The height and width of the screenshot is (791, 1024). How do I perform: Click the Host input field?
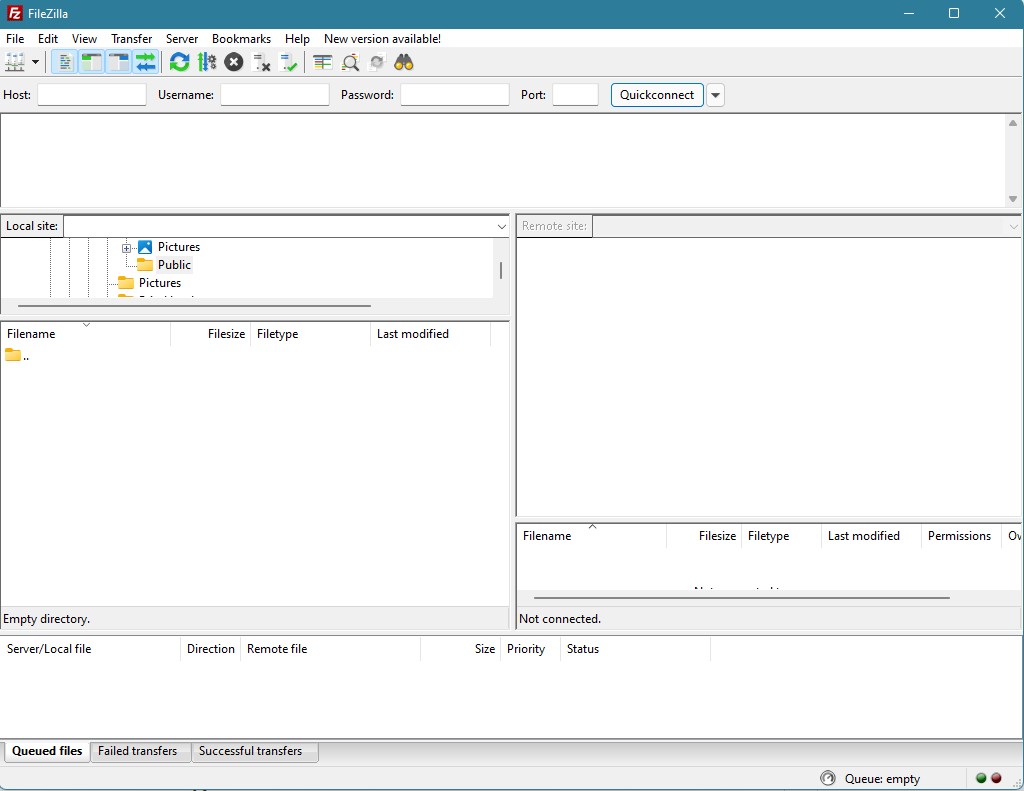click(91, 95)
